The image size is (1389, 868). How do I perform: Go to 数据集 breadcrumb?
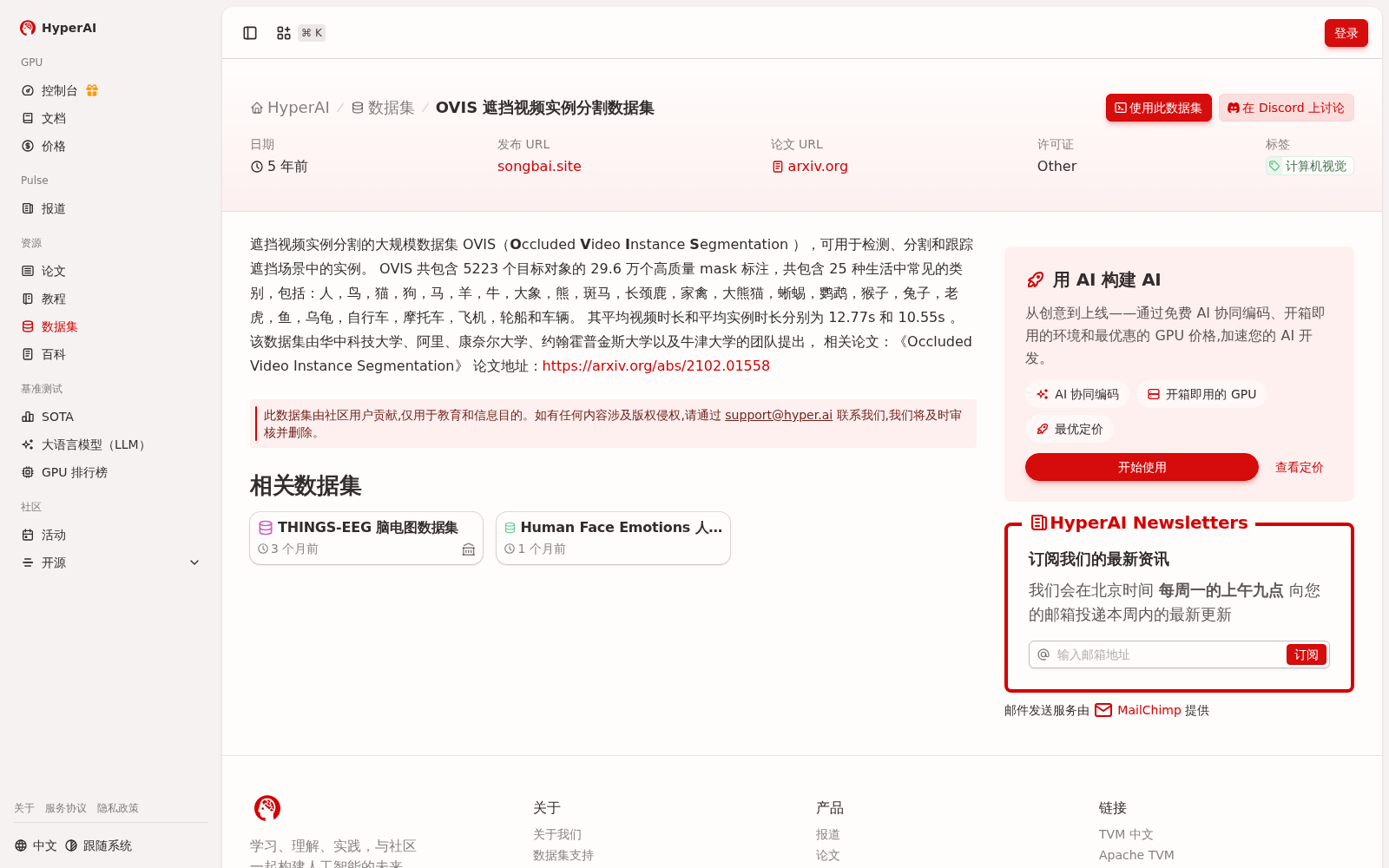point(383,108)
